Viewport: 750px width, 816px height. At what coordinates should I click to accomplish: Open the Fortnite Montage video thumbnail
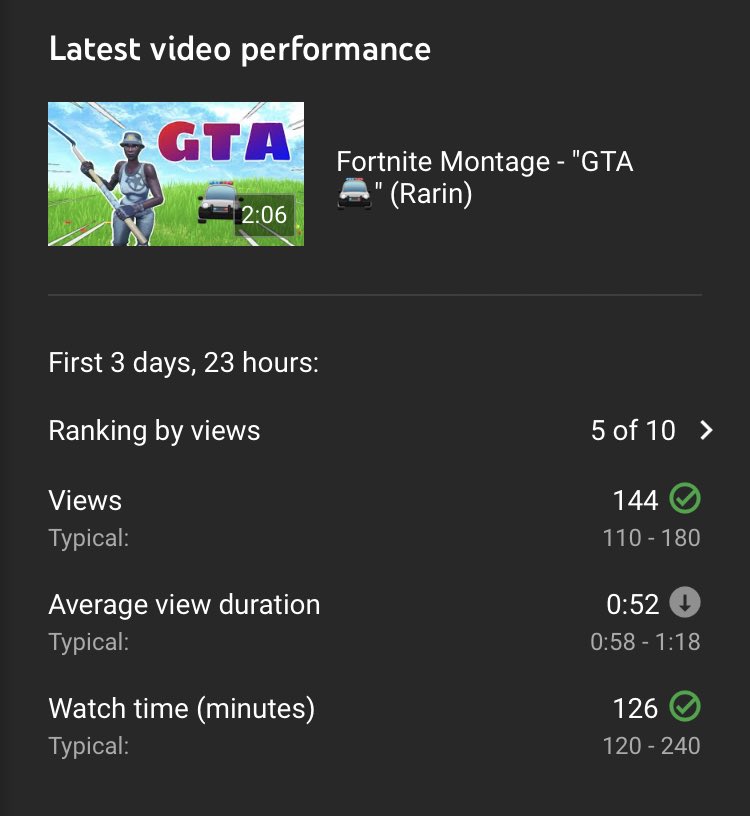tap(176, 174)
